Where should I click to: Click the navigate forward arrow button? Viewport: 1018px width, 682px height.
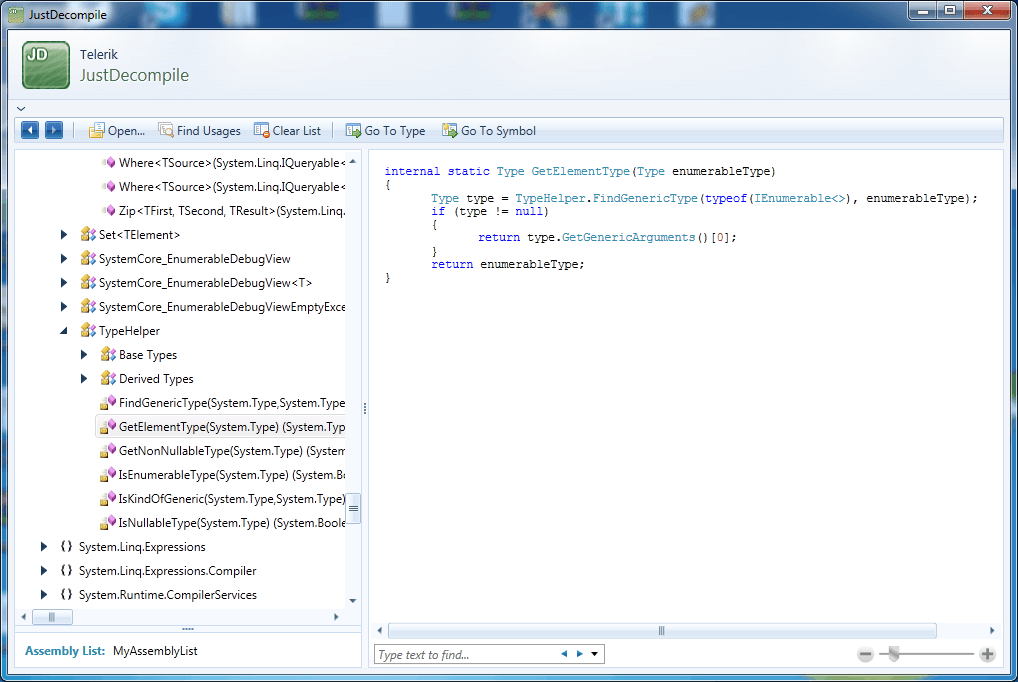(x=54, y=130)
